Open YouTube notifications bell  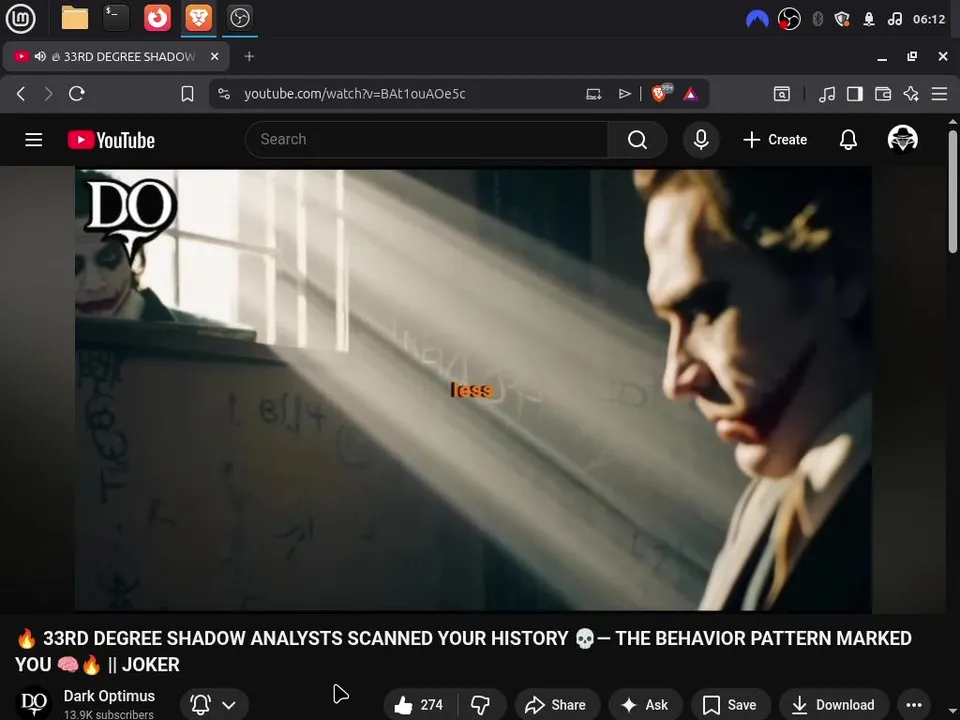[x=848, y=140]
